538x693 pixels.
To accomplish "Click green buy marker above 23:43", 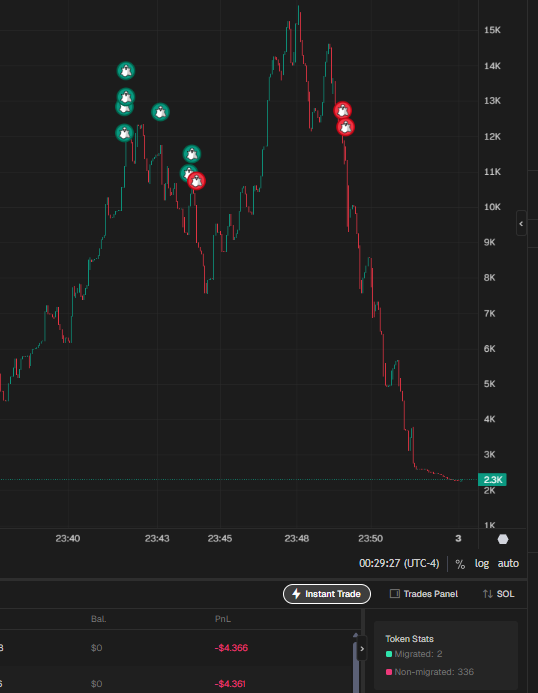I will click(x=160, y=112).
